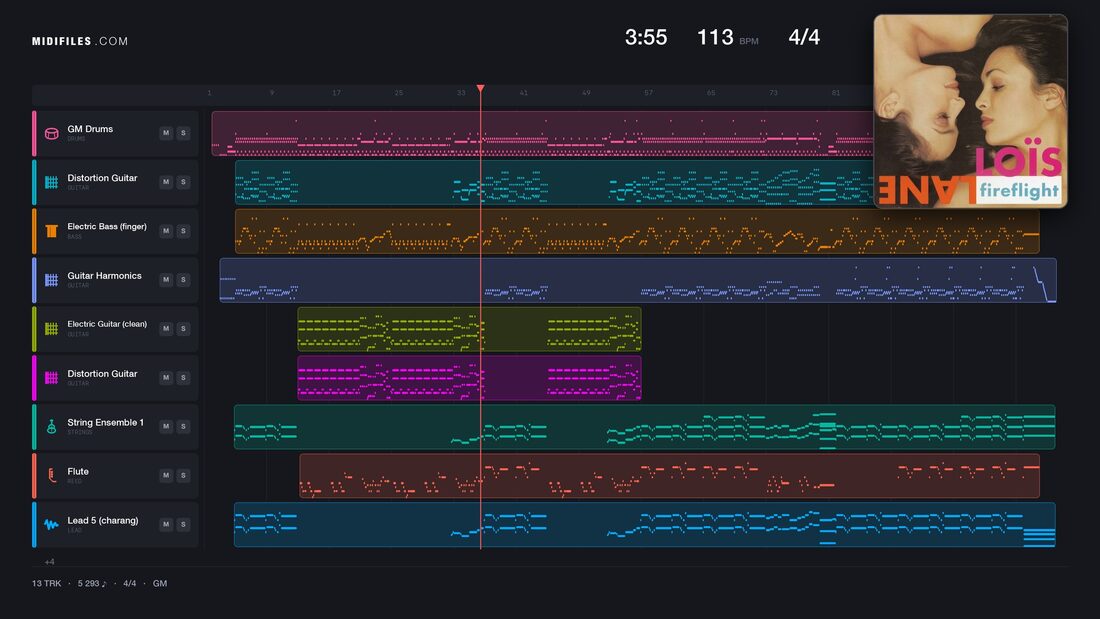1100x619 pixels.
Task: Solo the Electric Guitar (clean) track
Action: click(183, 328)
